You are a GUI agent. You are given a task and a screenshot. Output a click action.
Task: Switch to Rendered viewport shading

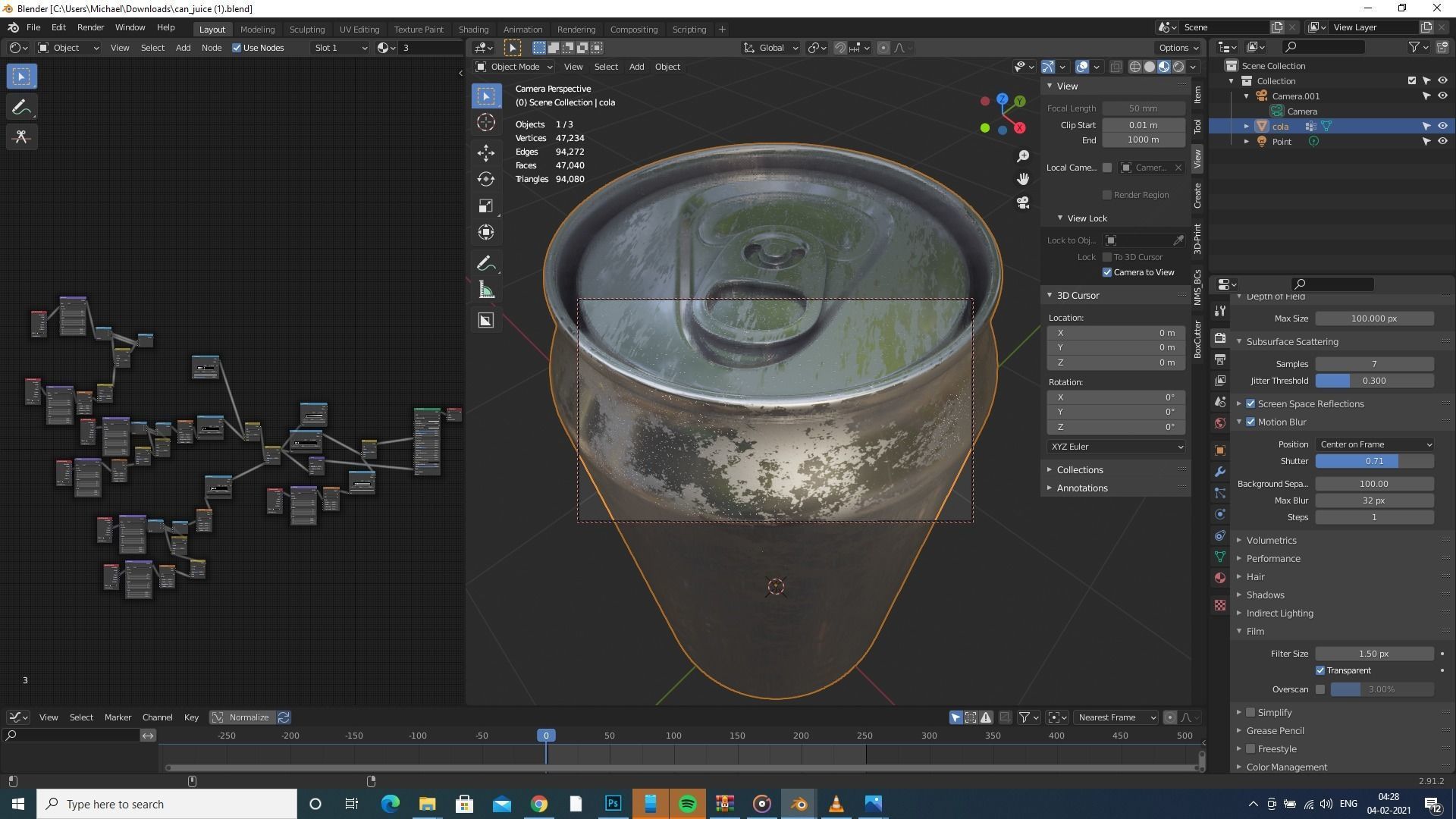tap(1178, 67)
